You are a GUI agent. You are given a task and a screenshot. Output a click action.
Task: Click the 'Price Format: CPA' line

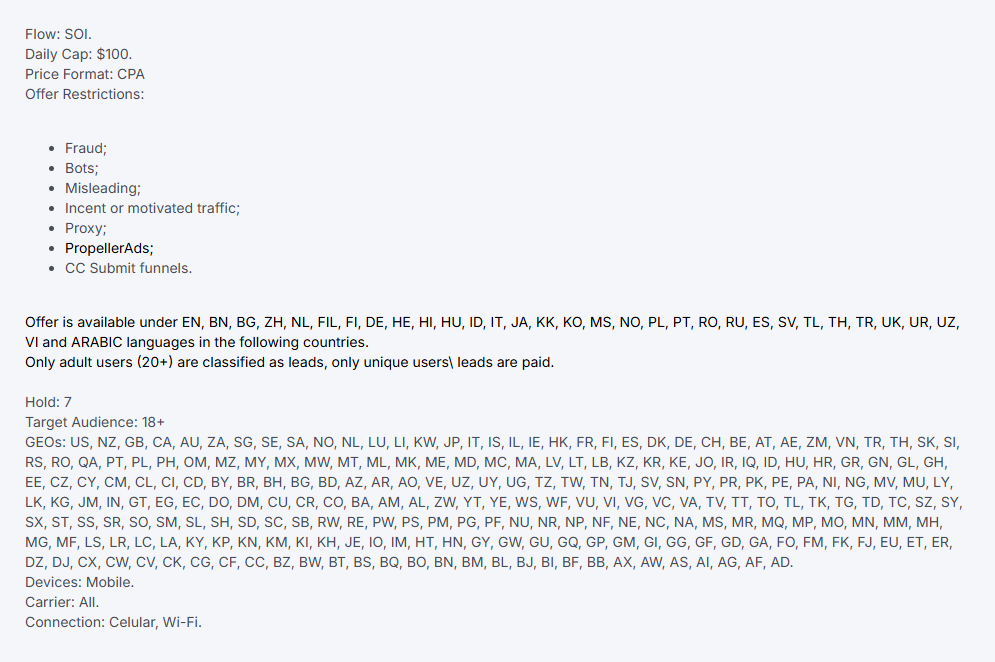(x=85, y=74)
